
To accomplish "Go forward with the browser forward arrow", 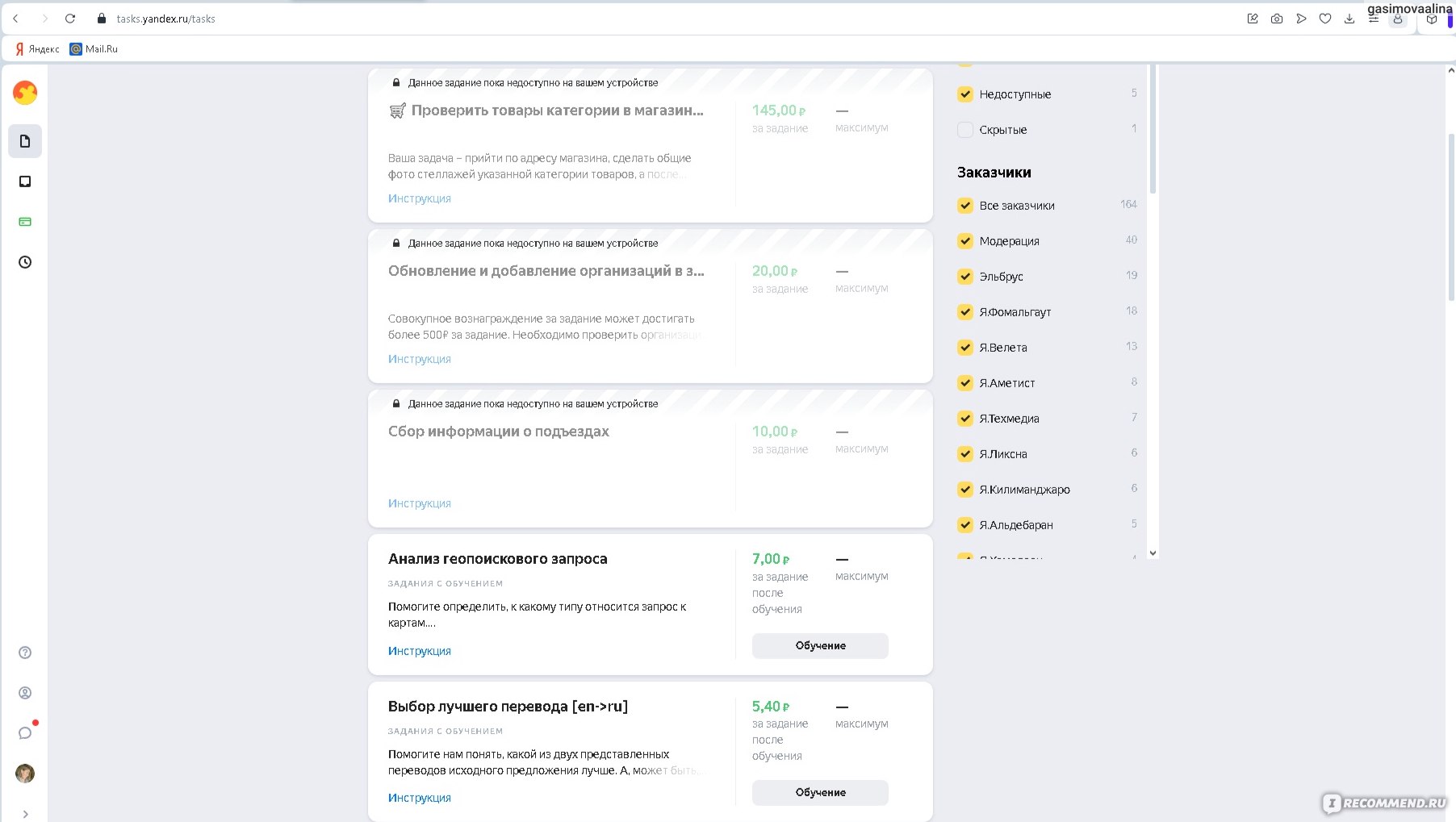I will (44, 19).
